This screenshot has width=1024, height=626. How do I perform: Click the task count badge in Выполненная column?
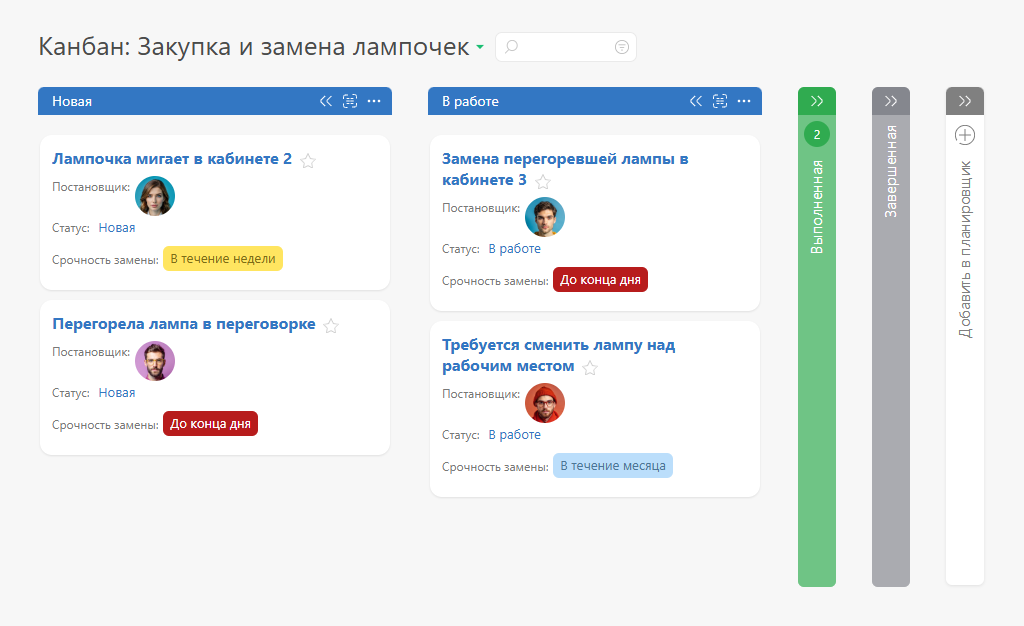point(817,134)
